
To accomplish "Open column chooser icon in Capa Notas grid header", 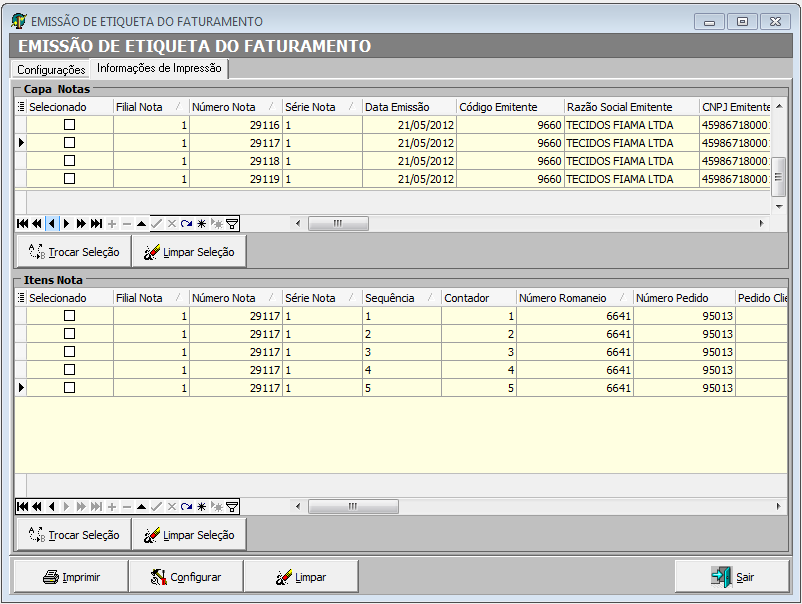I will pyautogui.click(x=21, y=107).
